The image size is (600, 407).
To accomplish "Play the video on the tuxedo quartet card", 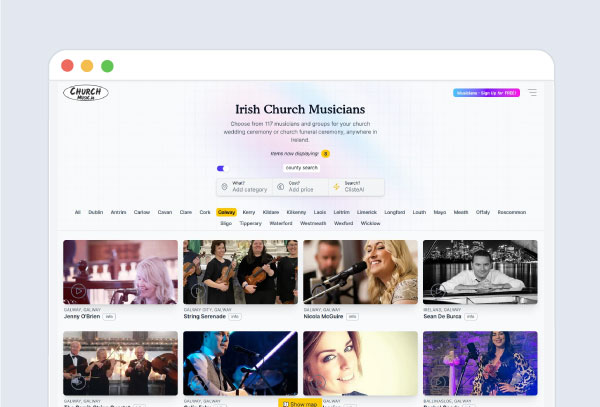I will 78,382.
